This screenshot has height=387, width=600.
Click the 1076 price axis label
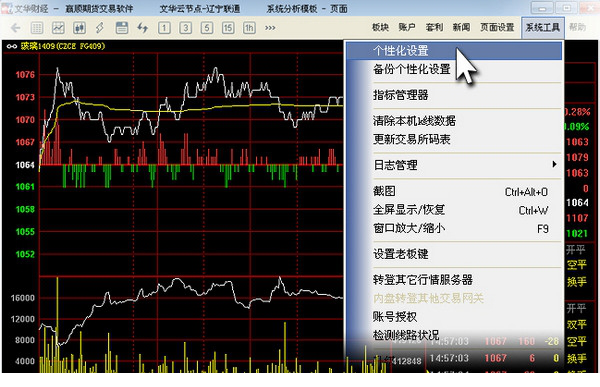[25, 75]
